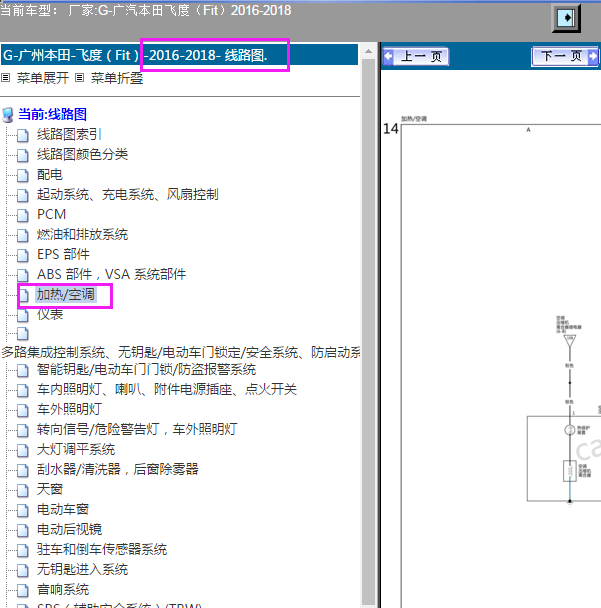Viewport: 601px width, 608px height.
Task: Click the 当前:线路图 root computer icon
Action: (x=8, y=115)
